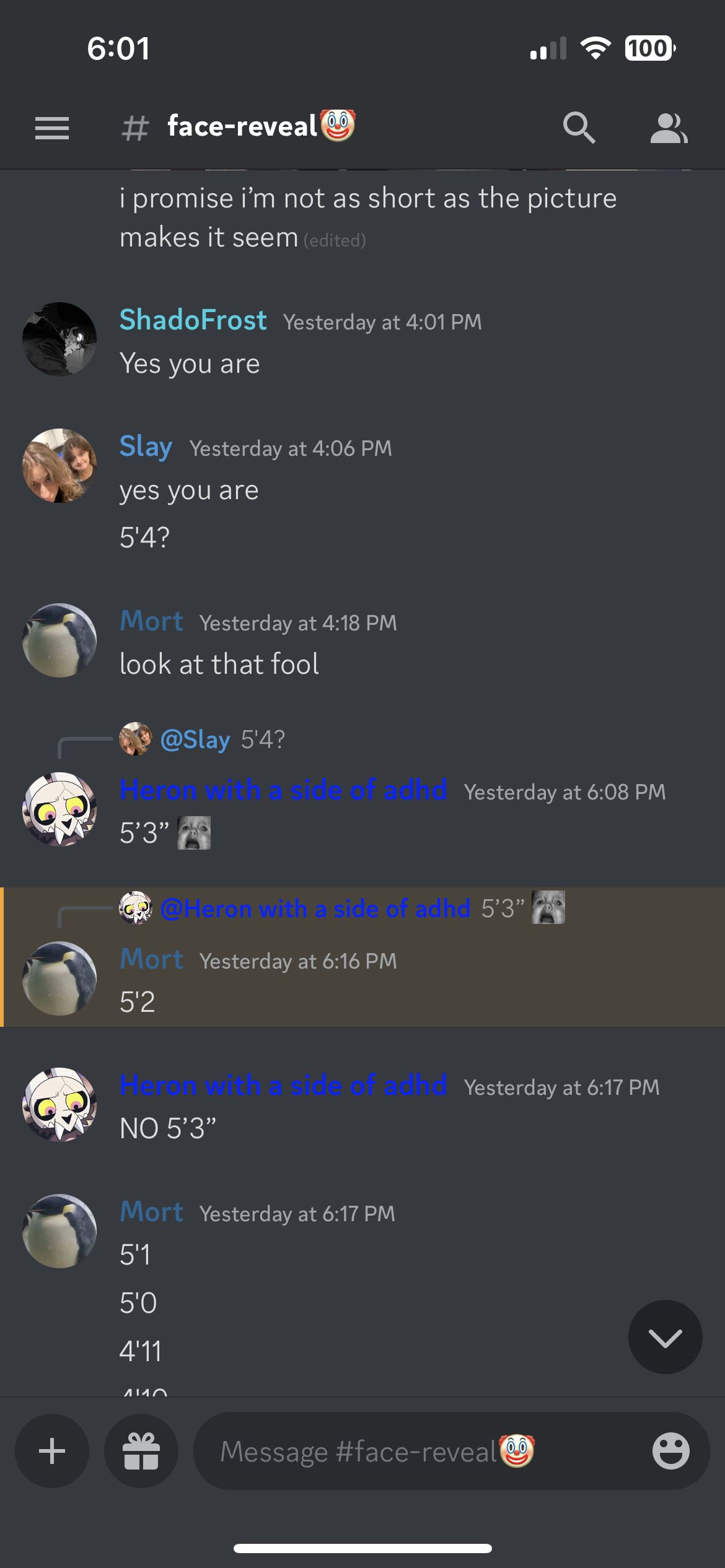
Task: Open Mort's penguin avatar at 4:18 PM
Action: pyautogui.click(x=59, y=640)
